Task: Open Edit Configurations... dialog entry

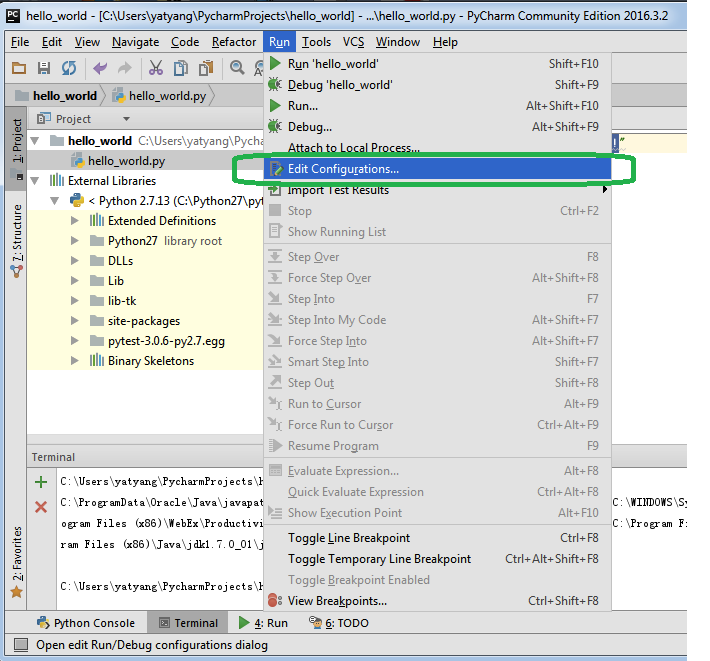Action: point(437,169)
